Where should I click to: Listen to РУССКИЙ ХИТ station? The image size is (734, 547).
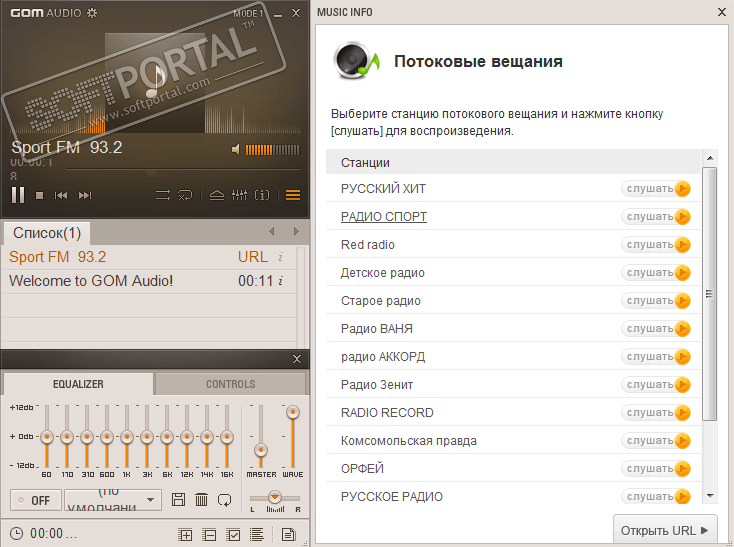[x=656, y=189]
